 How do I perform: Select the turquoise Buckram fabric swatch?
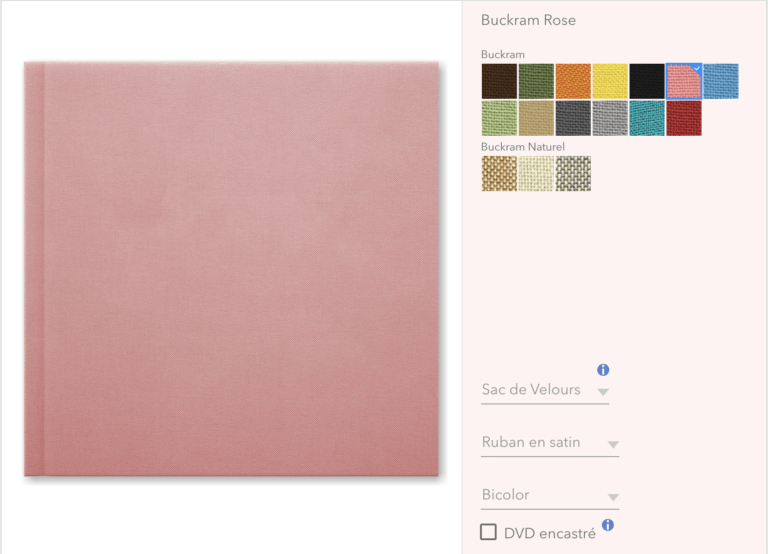[x=647, y=118]
